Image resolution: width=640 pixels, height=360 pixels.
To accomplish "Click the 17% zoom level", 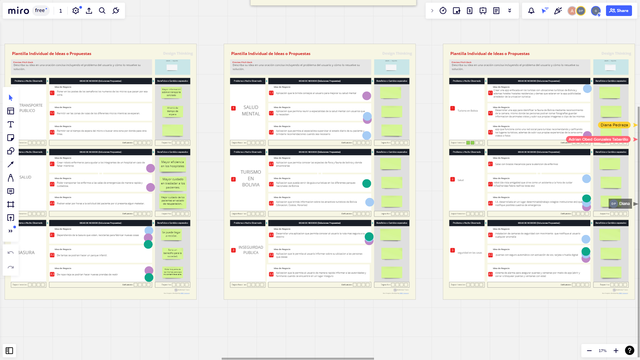I will (x=602, y=351).
